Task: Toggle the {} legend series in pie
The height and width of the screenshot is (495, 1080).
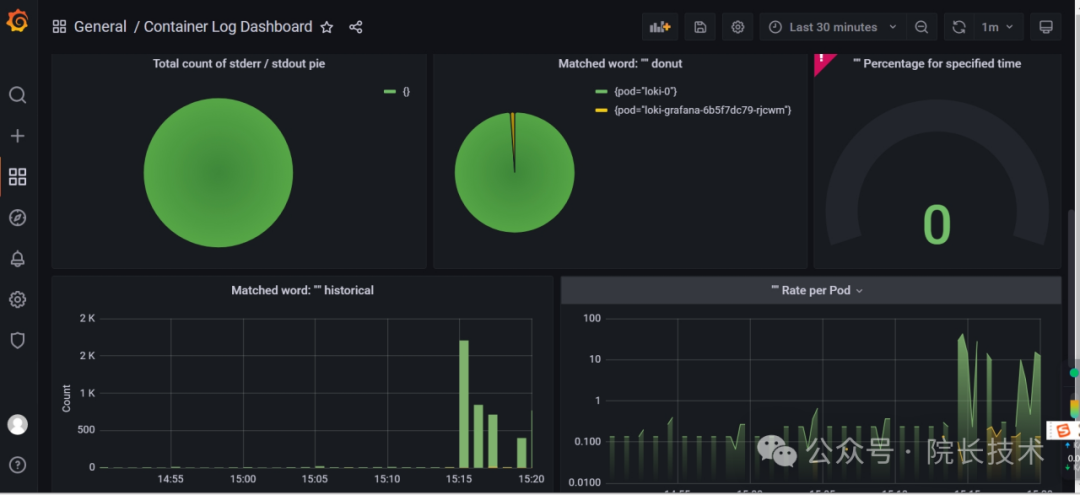Action: [x=406, y=91]
